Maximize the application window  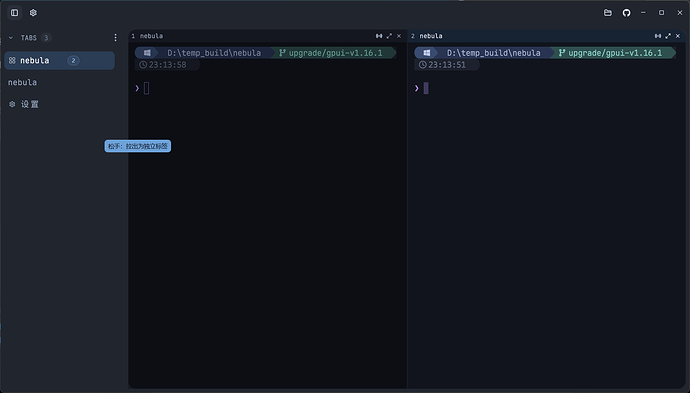[x=661, y=13]
